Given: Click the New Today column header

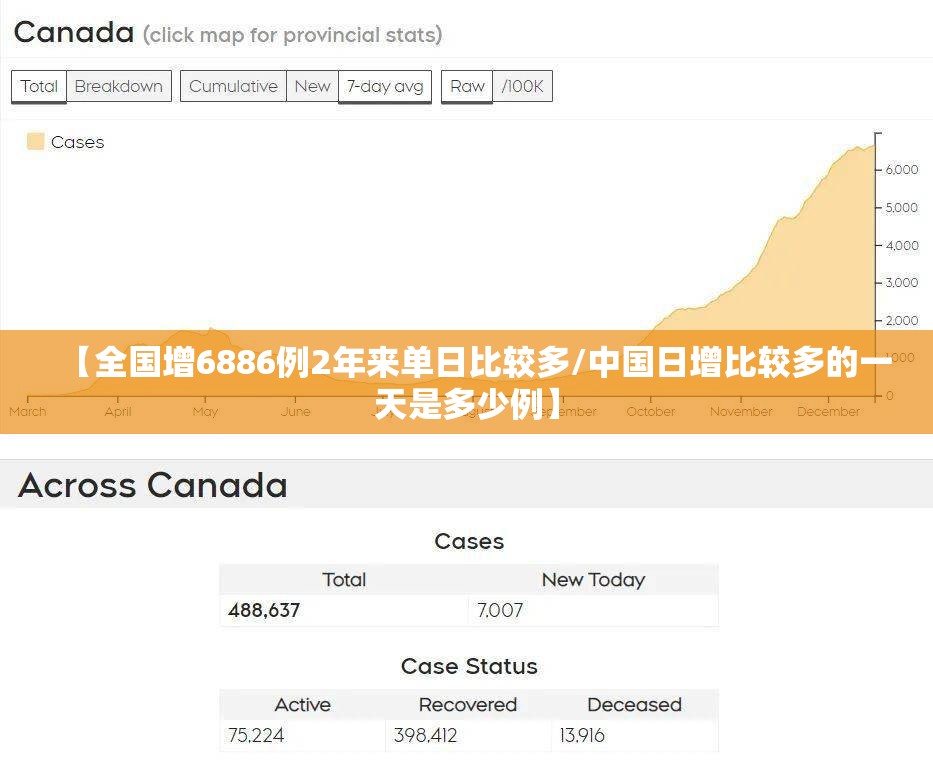Looking at the screenshot, I should pyautogui.click(x=593, y=580).
